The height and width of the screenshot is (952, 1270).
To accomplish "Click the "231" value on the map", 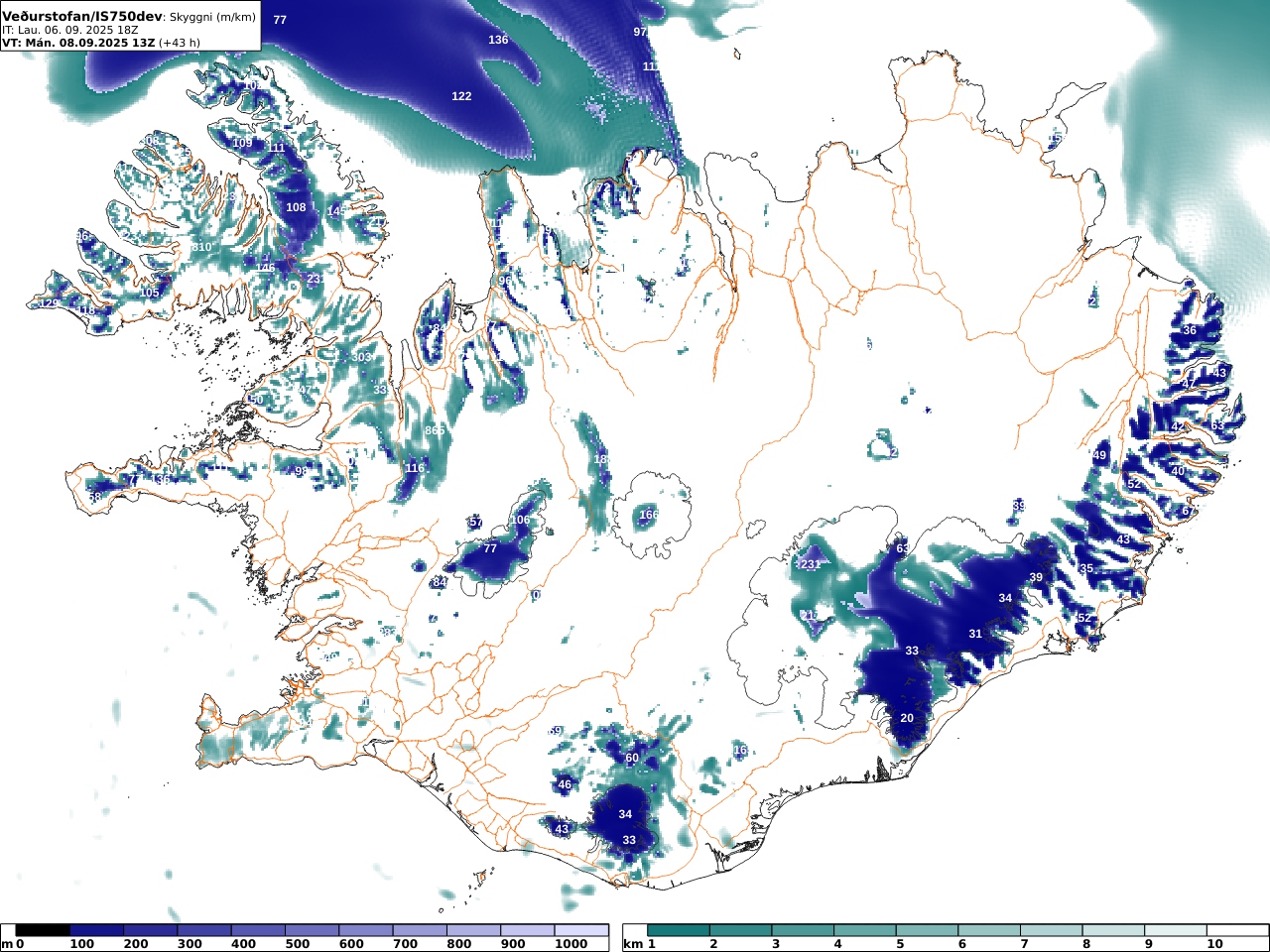I will click(811, 564).
